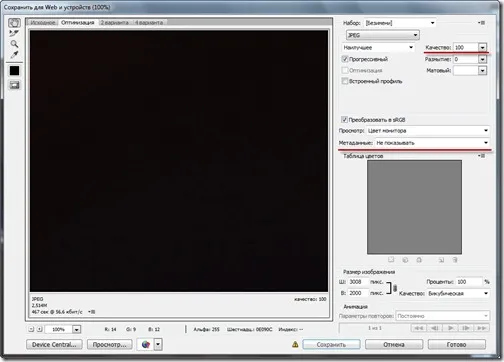504x362 pixels.
Task: Open the JPEG format dropdown
Action: 383,35
